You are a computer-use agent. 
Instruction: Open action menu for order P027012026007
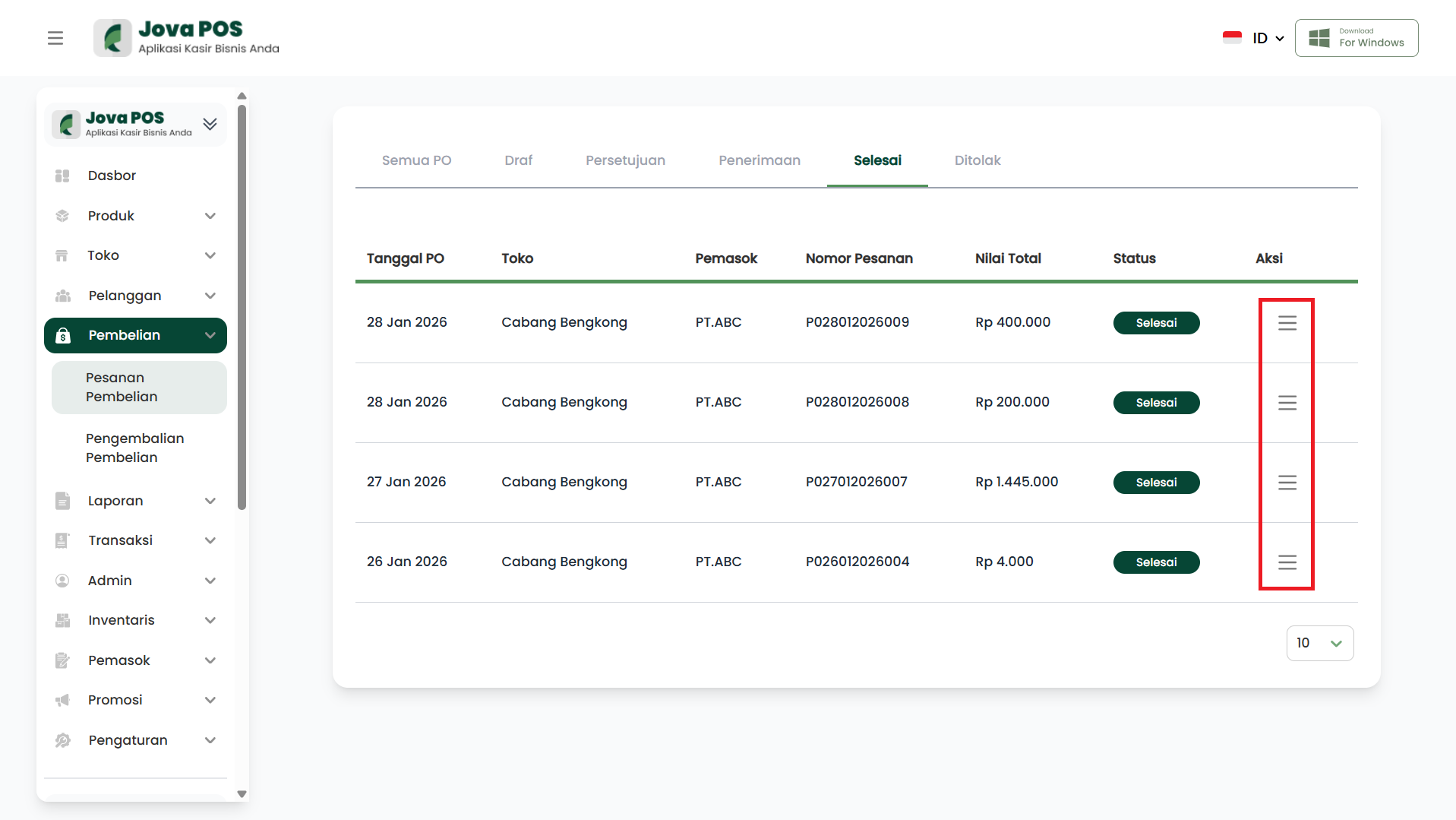(x=1287, y=483)
